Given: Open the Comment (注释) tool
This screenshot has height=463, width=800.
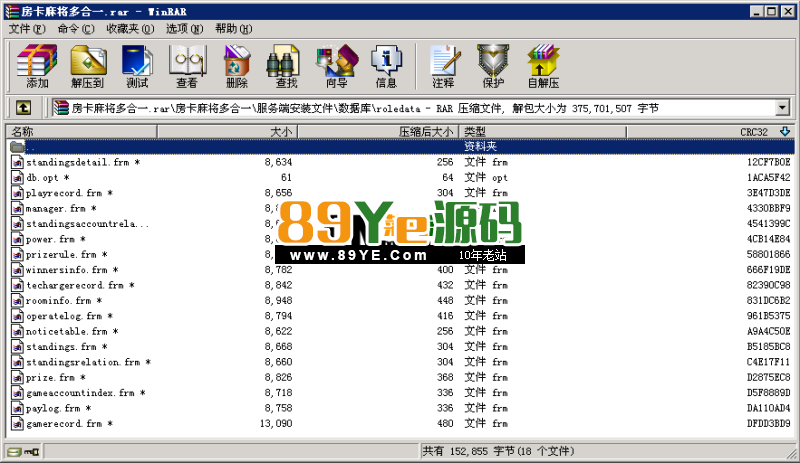Looking at the screenshot, I should [x=443, y=66].
